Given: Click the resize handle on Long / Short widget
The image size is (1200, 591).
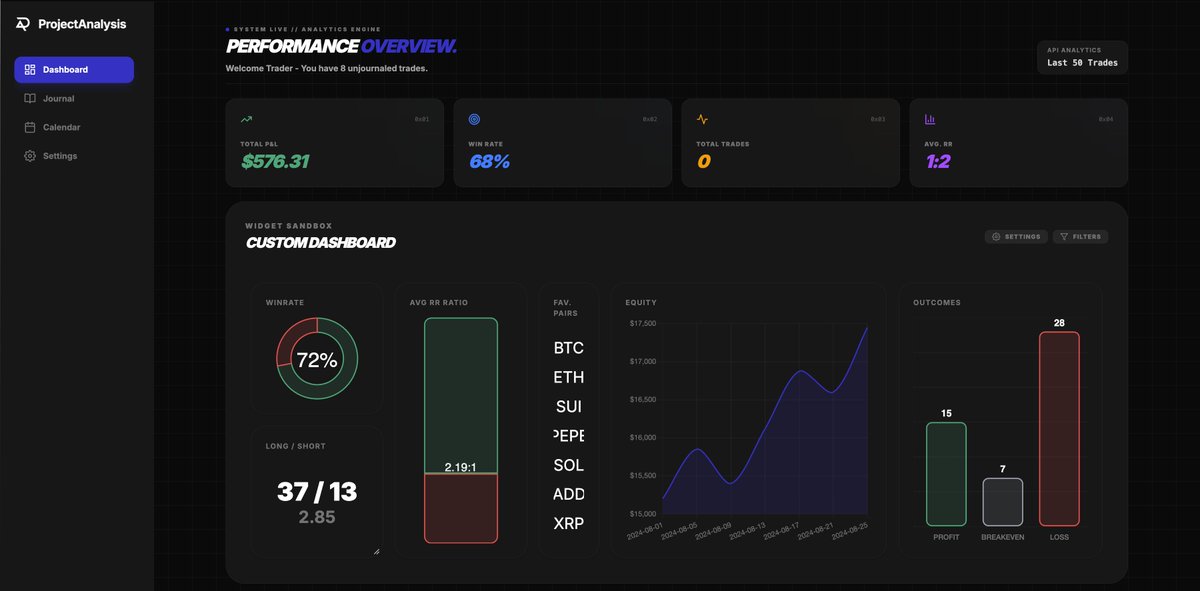Looking at the screenshot, I should pyautogui.click(x=377, y=551).
